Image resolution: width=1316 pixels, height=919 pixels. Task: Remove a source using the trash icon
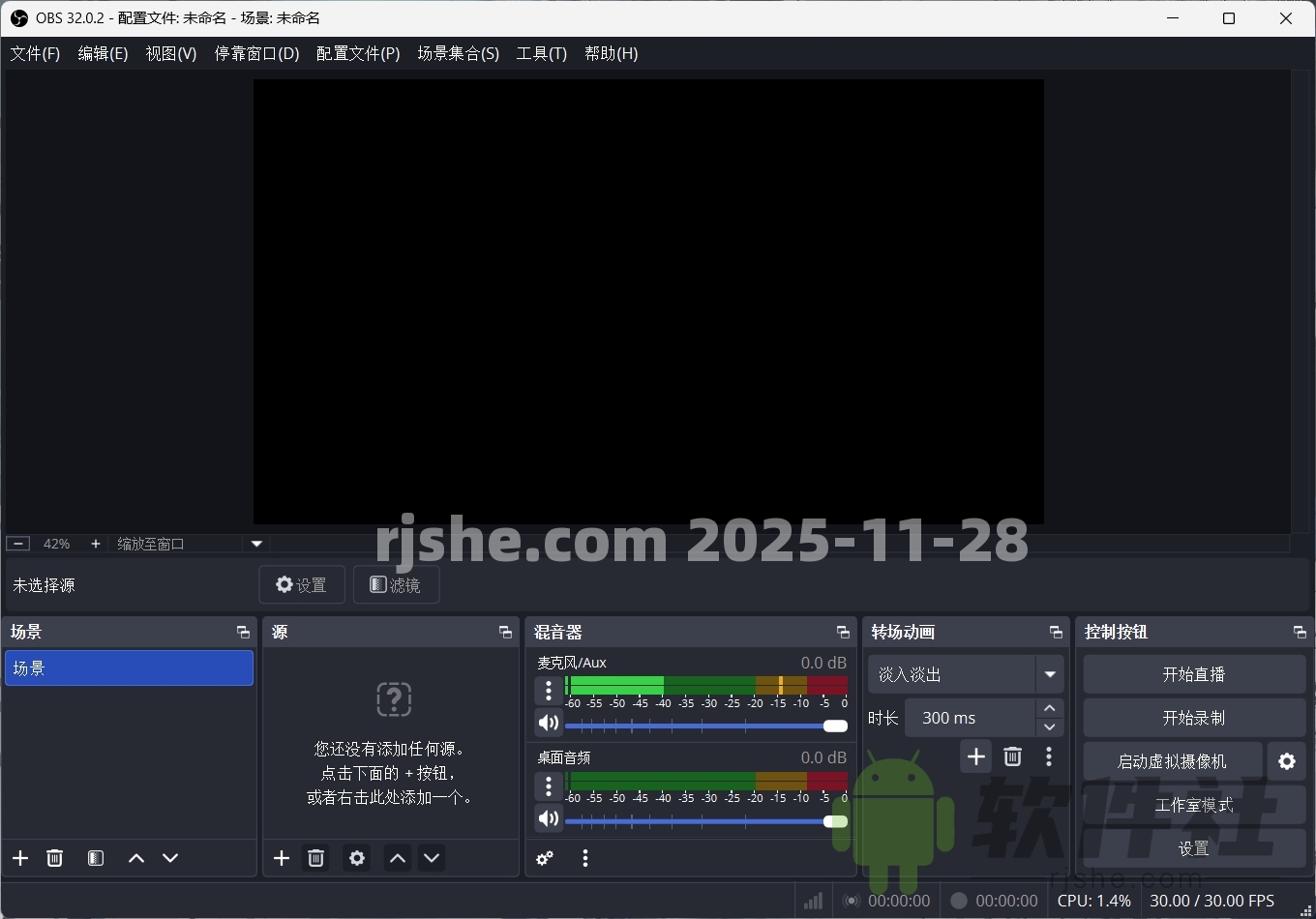coord(315,858)
